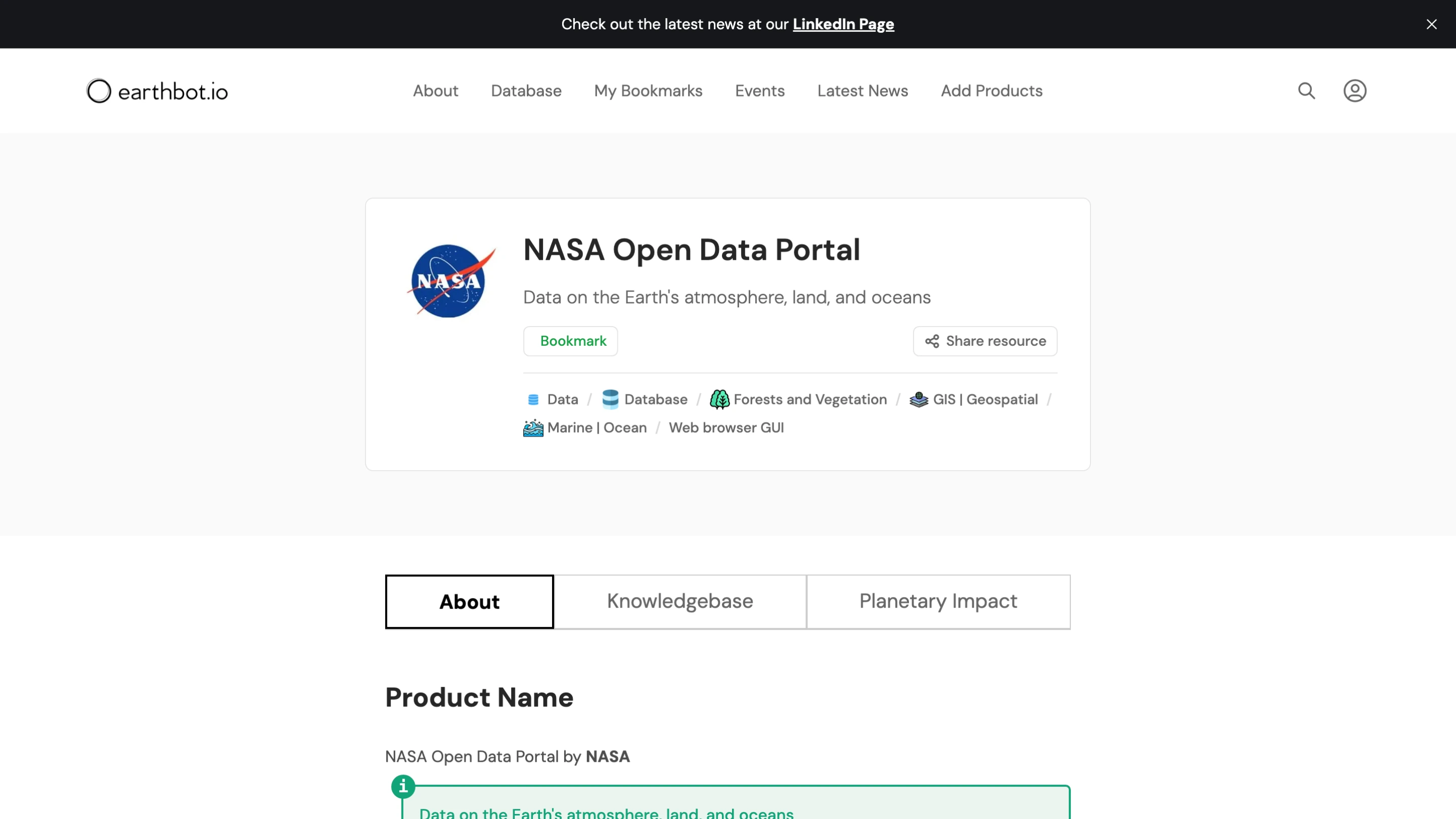Screen dimensions: 1456x819
Task: Go to Database in the top navigation
Action: click(x=526, y=90)
